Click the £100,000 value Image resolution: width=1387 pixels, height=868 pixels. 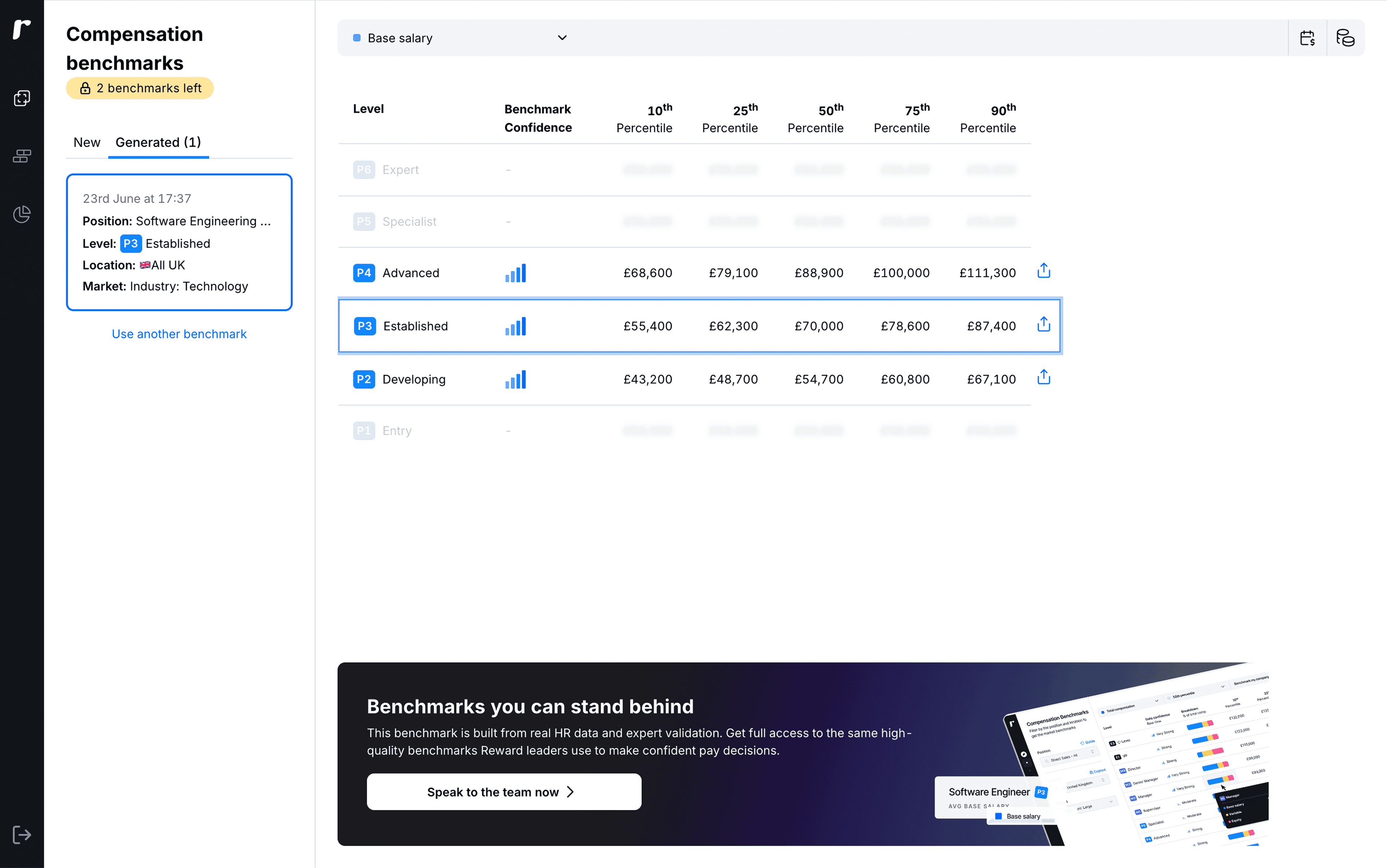click(x=901, y=273)
